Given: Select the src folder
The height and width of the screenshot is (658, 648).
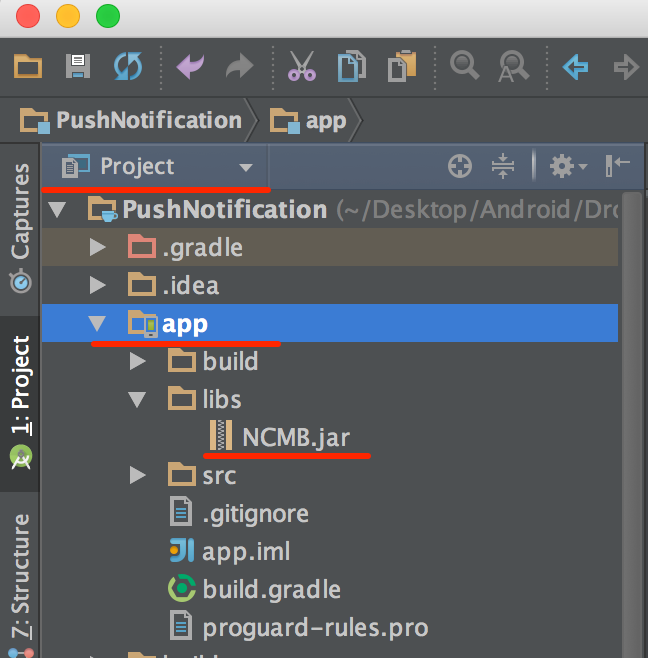Looking at the screenshot, I should point(330,475).
